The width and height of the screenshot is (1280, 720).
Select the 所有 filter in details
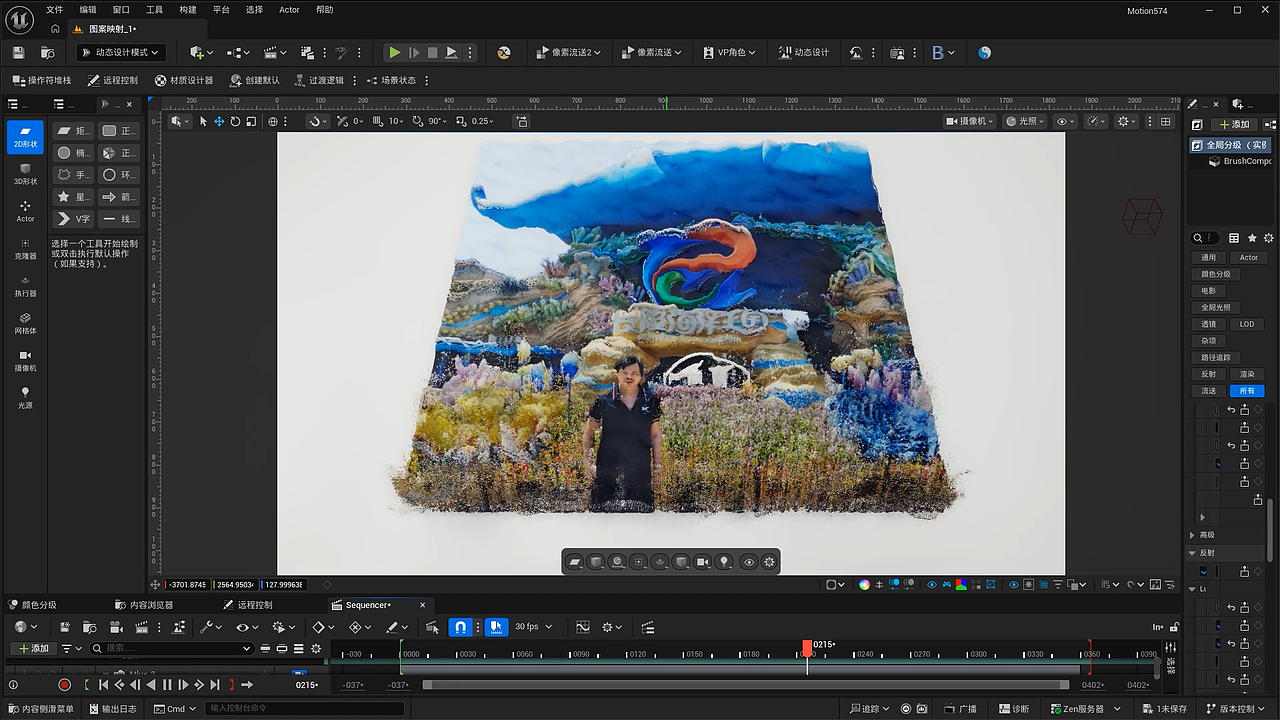(x=1246, y=391)
